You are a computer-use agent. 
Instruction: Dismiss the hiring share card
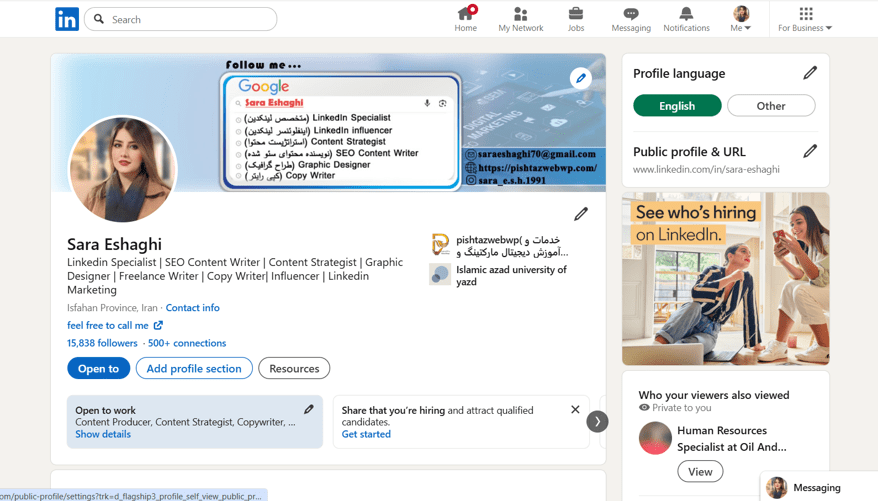[575, 410]
